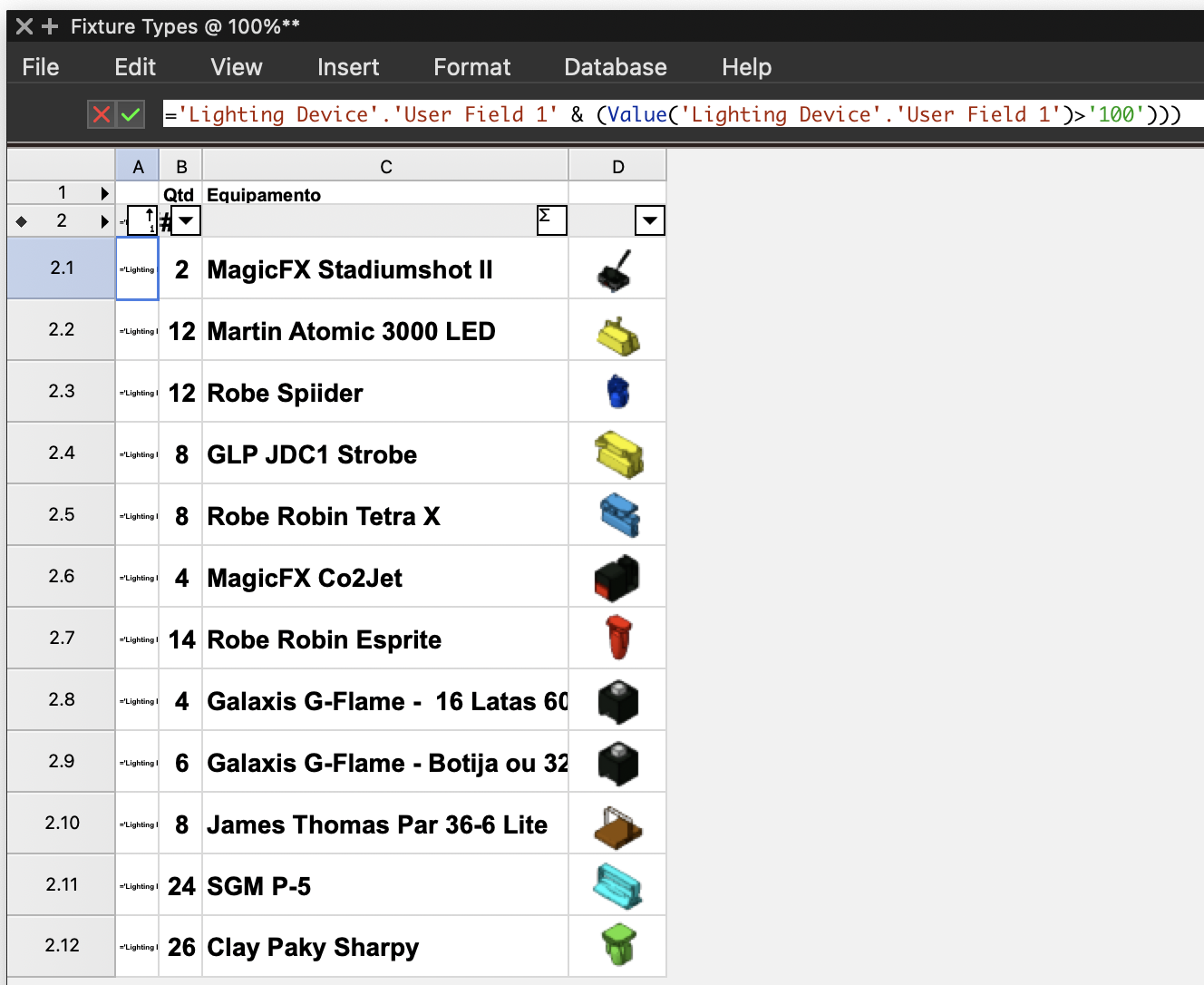Accept the formula with green checkmark
This screenshot has height=985, width=1204.
[131, 114]
